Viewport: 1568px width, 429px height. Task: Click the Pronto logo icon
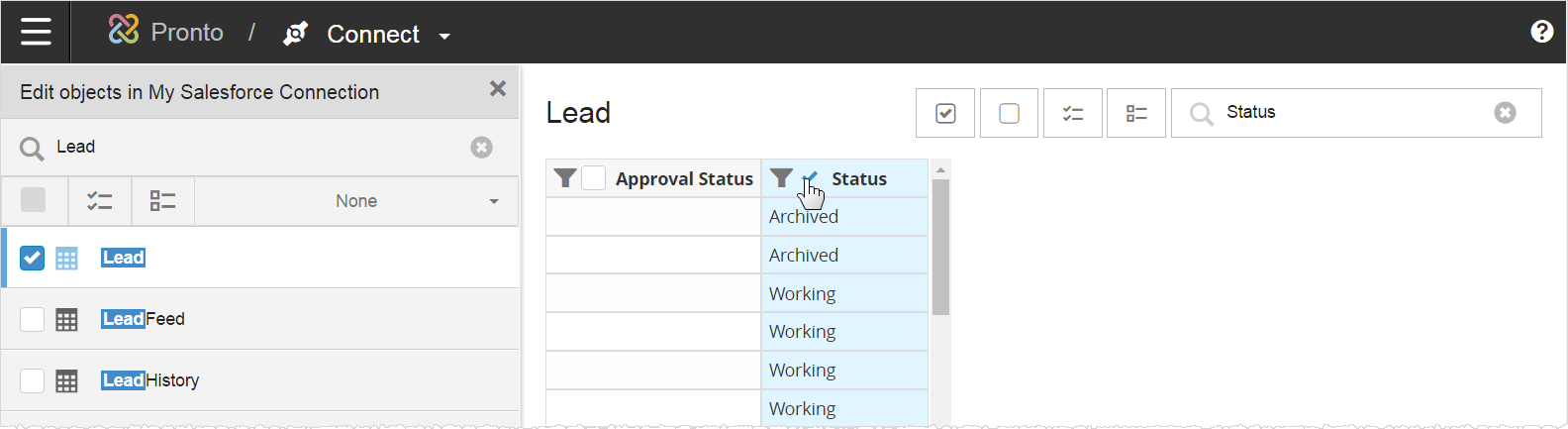pyautogui.click(x=124, y=31)
